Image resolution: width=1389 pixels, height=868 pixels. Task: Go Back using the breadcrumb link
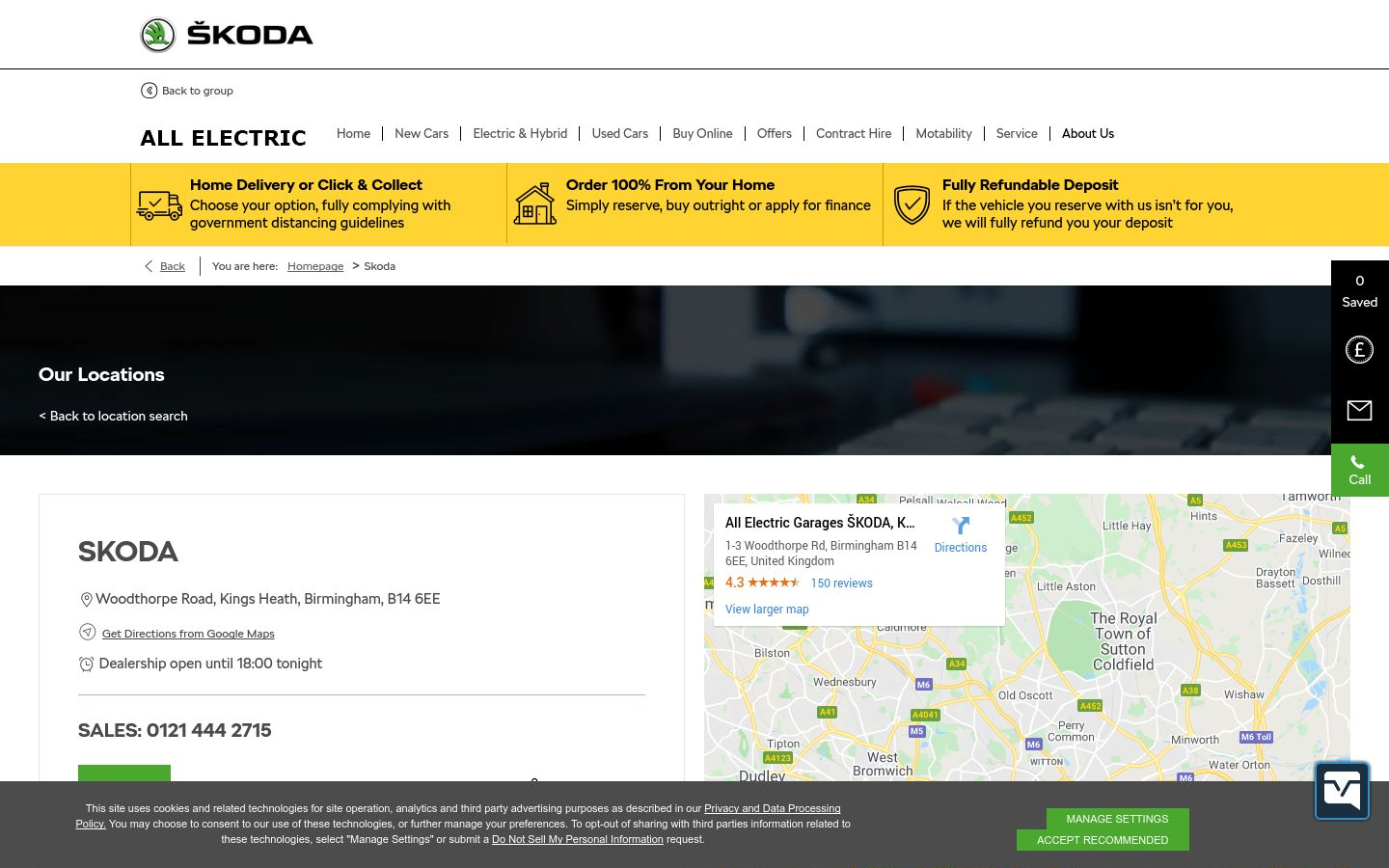click(173, 266)
